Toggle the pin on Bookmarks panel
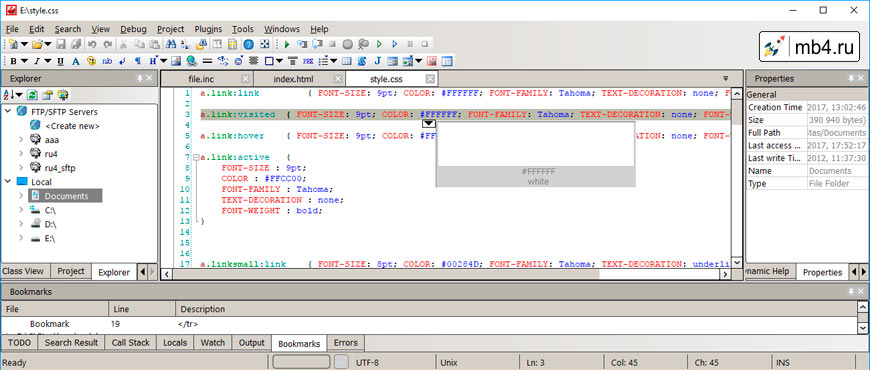Screen dimensions: 870x370 click(851, 291)
